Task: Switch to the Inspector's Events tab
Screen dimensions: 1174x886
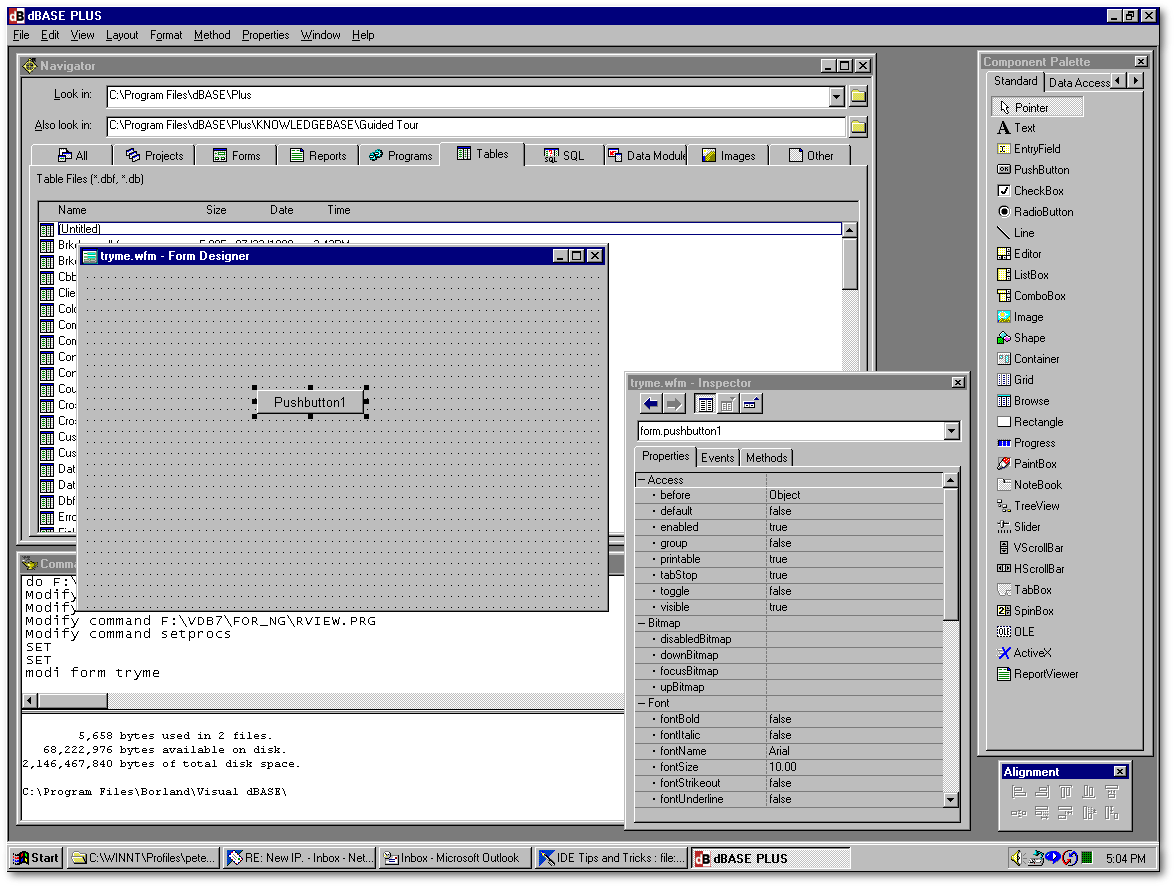Action: click(x=717, y=457)
